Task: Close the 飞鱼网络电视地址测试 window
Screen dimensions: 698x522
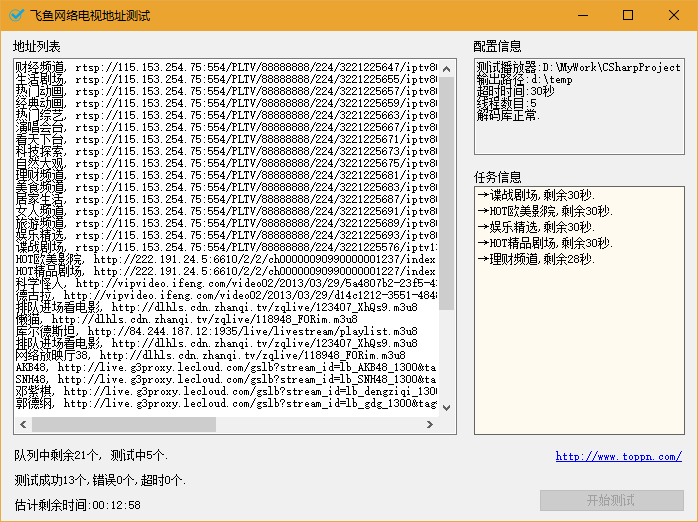Action: pos(674,15)
